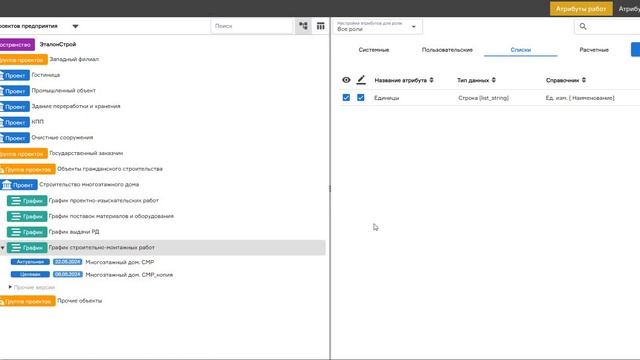The width and height of the screenshot is (640, 360).
Task: Select Прочие объекты group
Action: (x=80, y=301)
